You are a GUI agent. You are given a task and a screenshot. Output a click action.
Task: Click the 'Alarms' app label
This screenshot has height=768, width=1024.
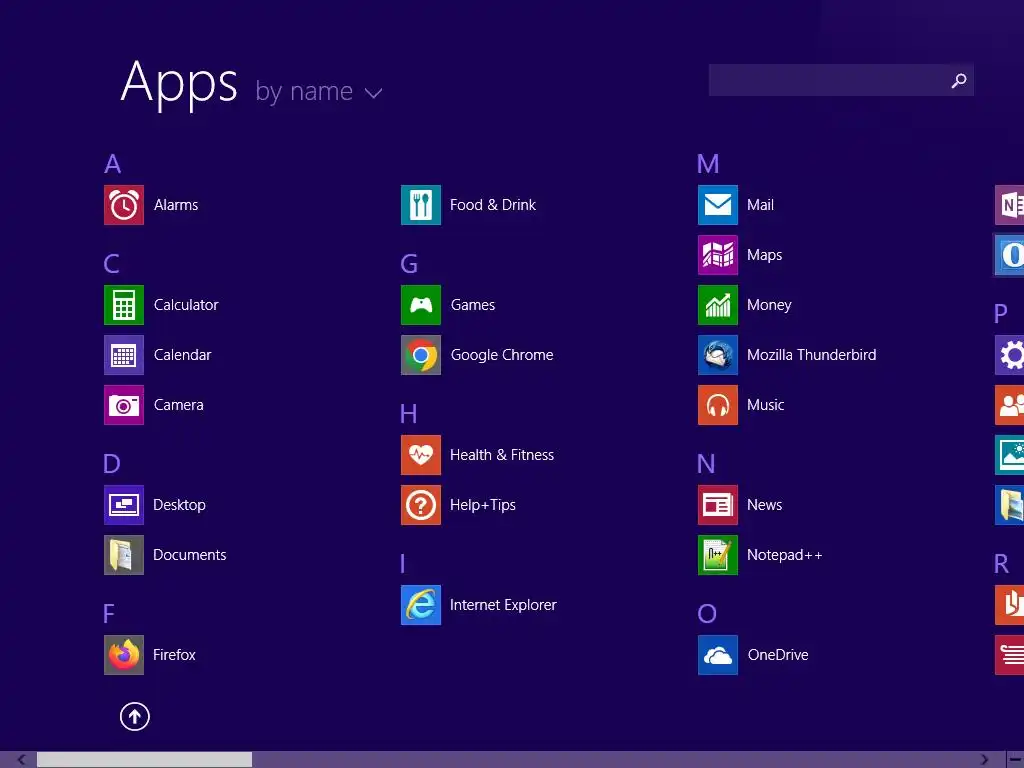tap(176, 205)
